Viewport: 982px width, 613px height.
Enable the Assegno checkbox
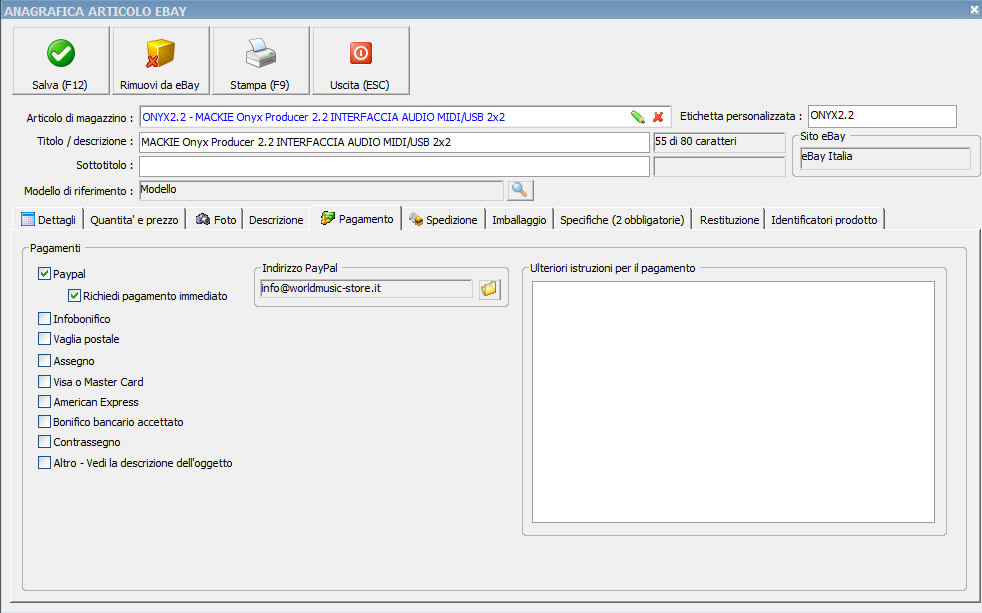tap(44, 361)
